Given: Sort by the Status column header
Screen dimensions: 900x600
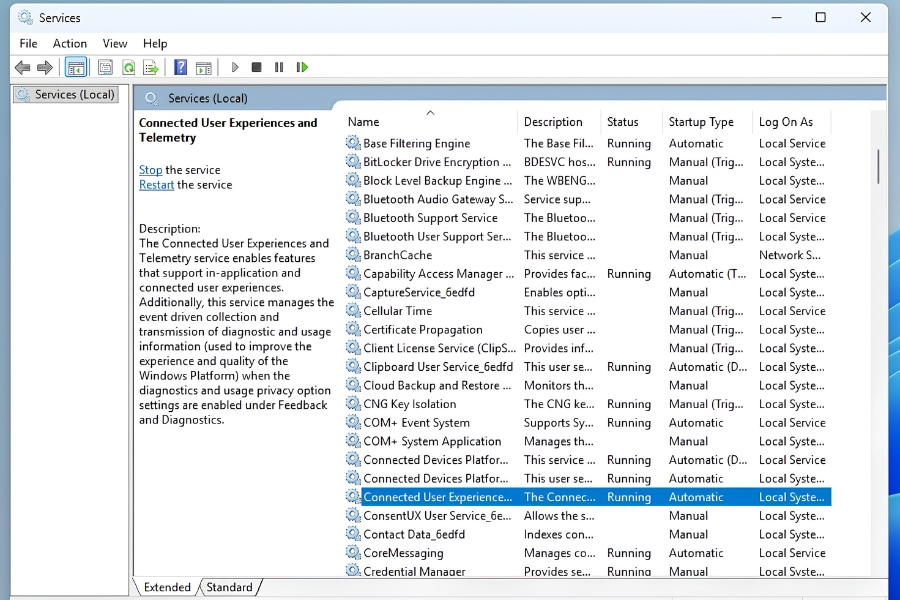Looking at the screenshot, I should pos(631,122).
